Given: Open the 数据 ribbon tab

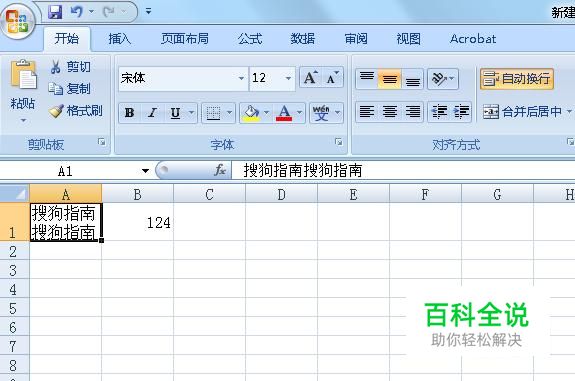Looking at the screenshot, I should pyautogui.click(x=303, y=39).
